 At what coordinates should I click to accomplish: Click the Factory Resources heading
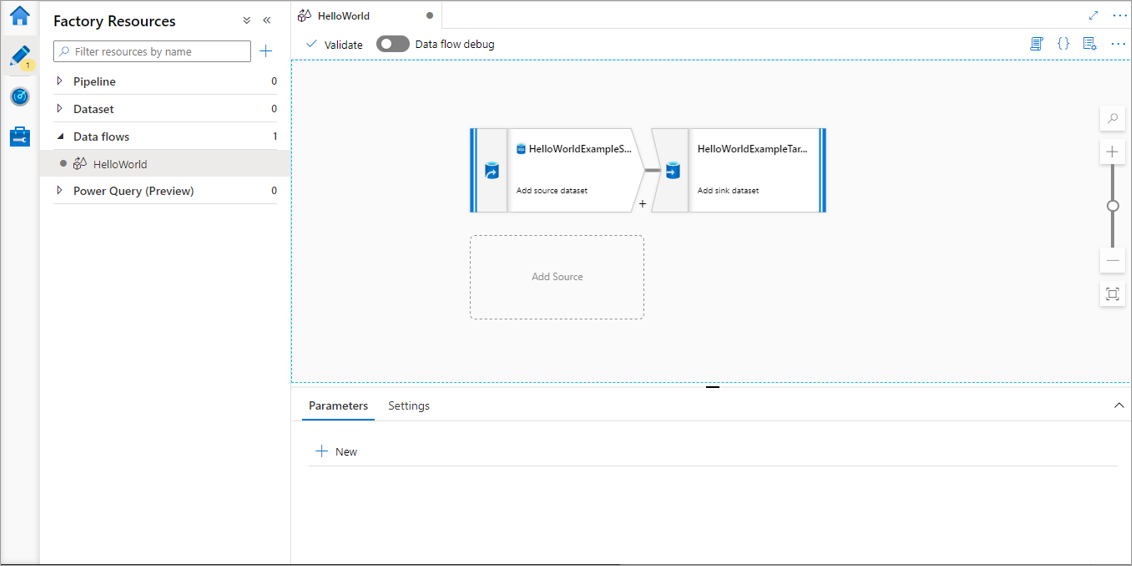coord(114,21)
